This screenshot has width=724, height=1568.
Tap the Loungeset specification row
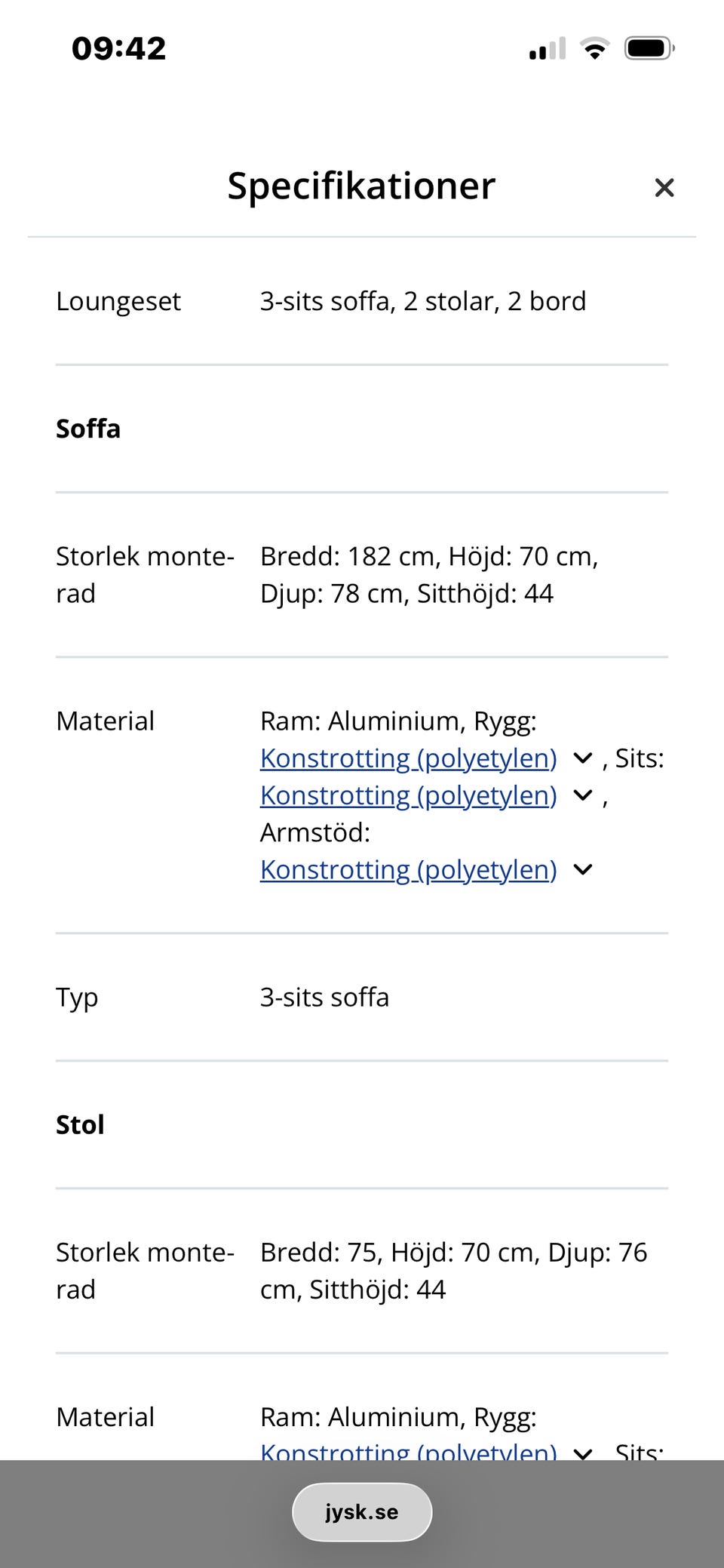pyautogui.click(x=362, y=301)
